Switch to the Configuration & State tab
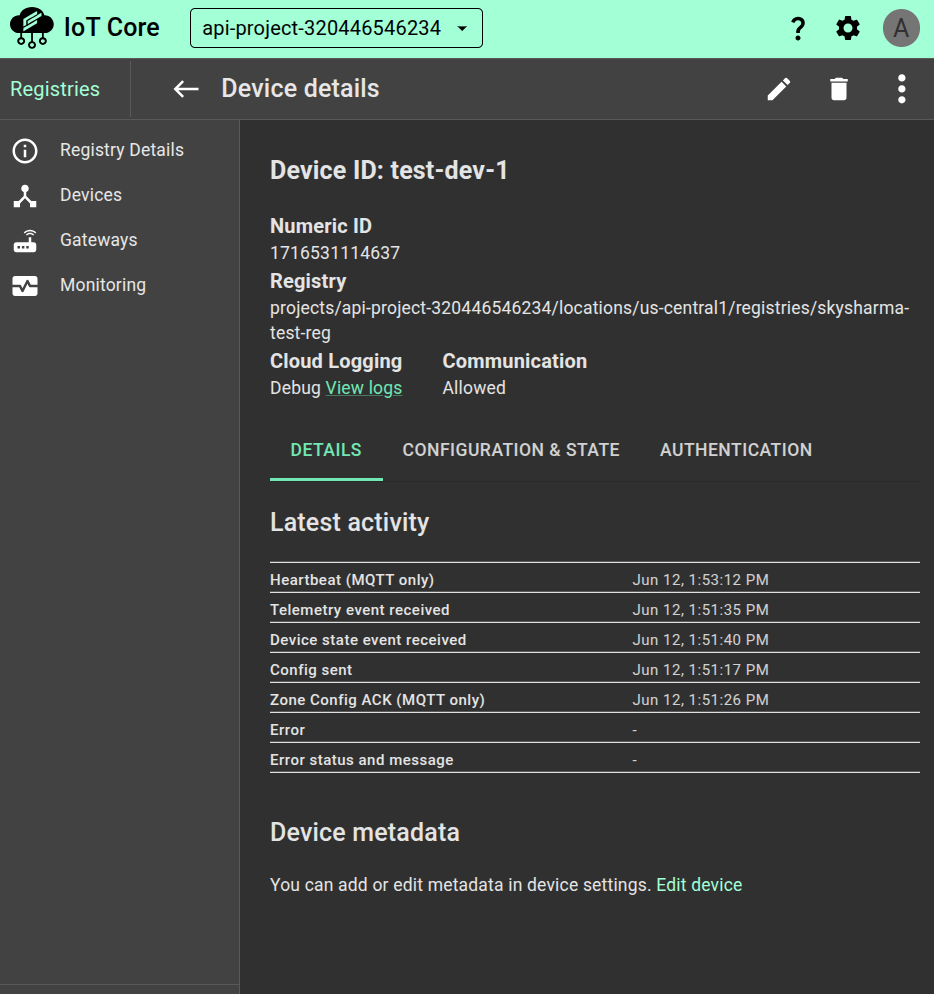934x994 pixels. tap(511, 450)
